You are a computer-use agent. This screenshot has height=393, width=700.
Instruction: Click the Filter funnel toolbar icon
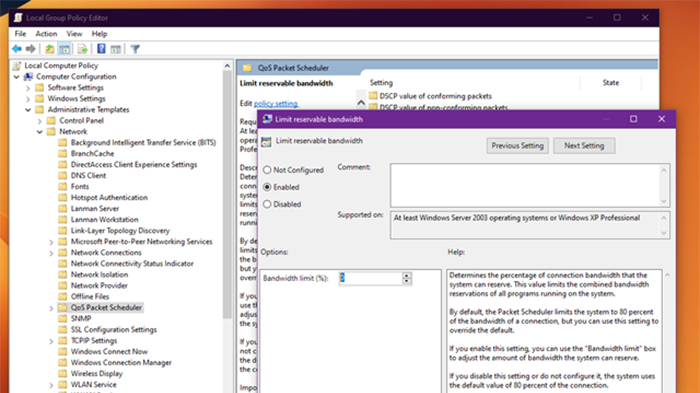(x=135, y=49)
